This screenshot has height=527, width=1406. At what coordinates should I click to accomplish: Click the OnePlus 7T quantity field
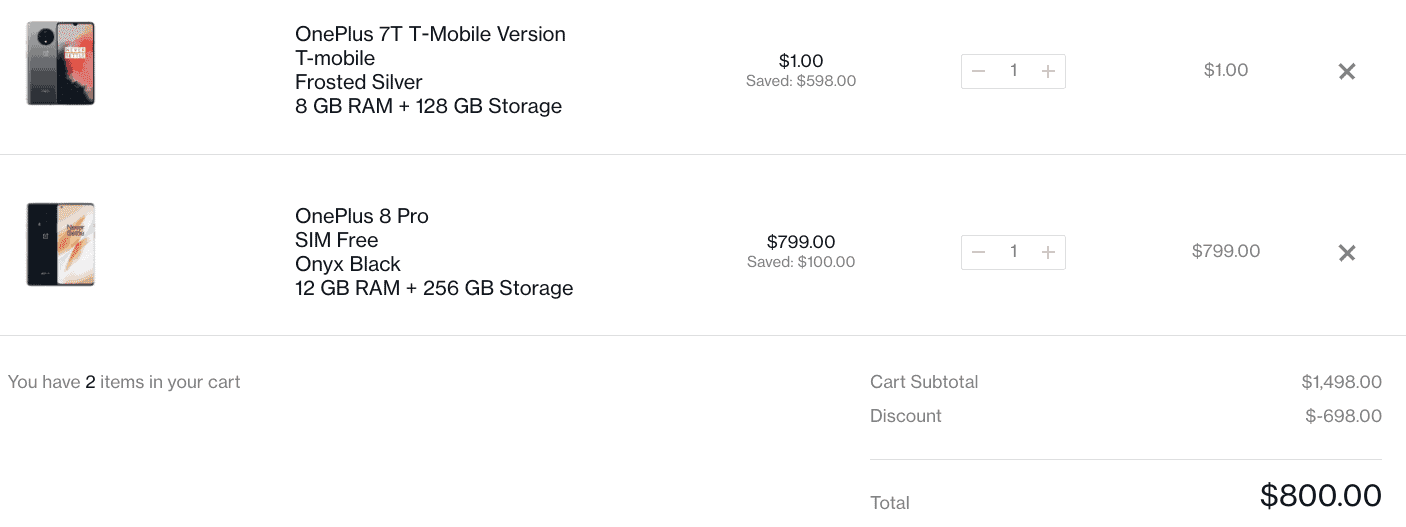coord(1013,71)
